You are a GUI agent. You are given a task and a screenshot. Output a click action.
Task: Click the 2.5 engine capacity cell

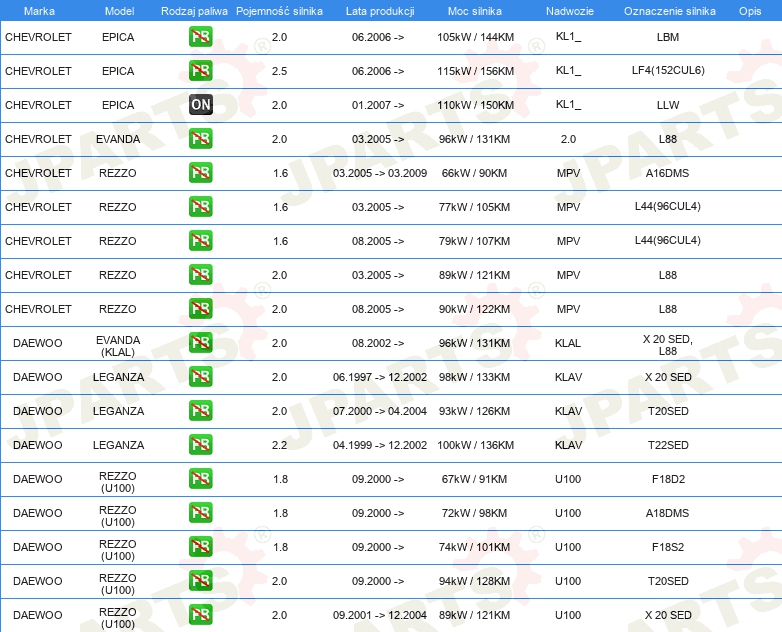[279, 71]
